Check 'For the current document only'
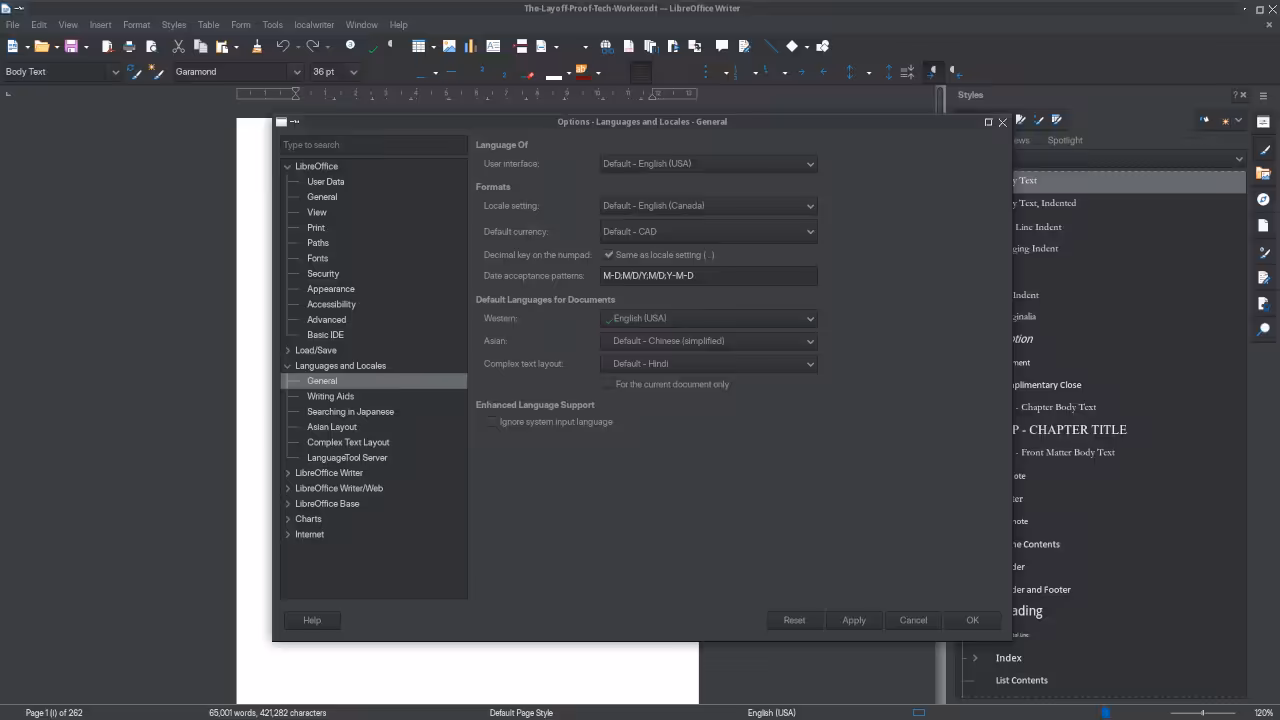The width and height of the screenshot is (1280, 720). (x=608, y=384)
